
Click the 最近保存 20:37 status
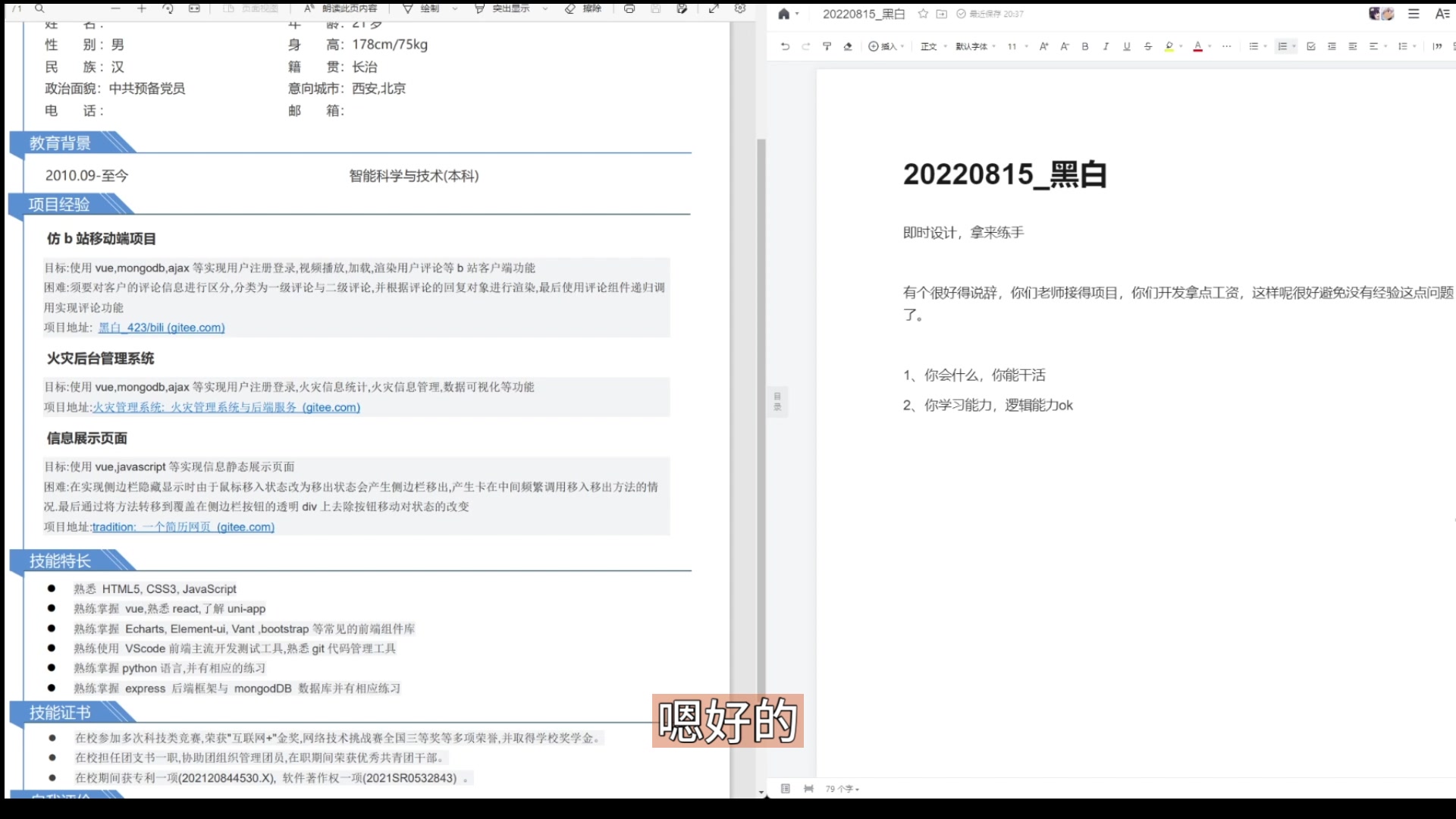990,14
